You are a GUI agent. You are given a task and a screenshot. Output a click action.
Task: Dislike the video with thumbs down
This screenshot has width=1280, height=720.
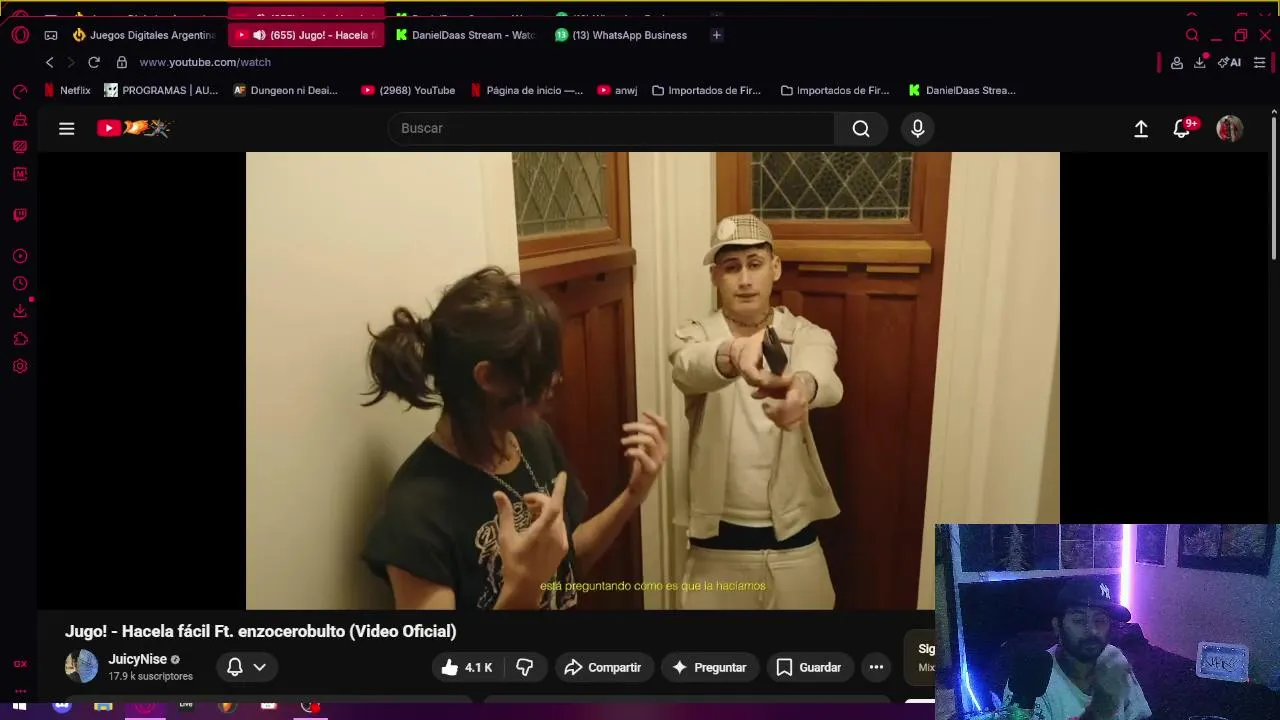pyautogui.click(x=525, y=667)
